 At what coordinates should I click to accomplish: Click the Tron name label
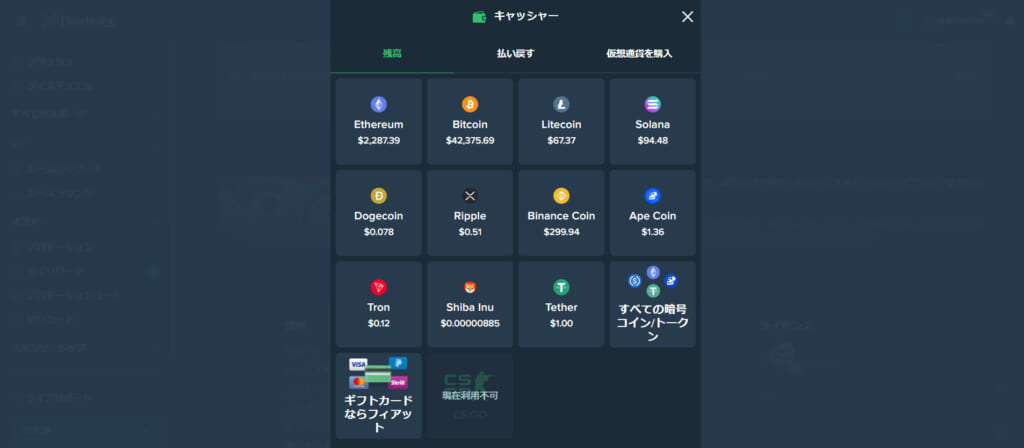[x=379, y=307]
